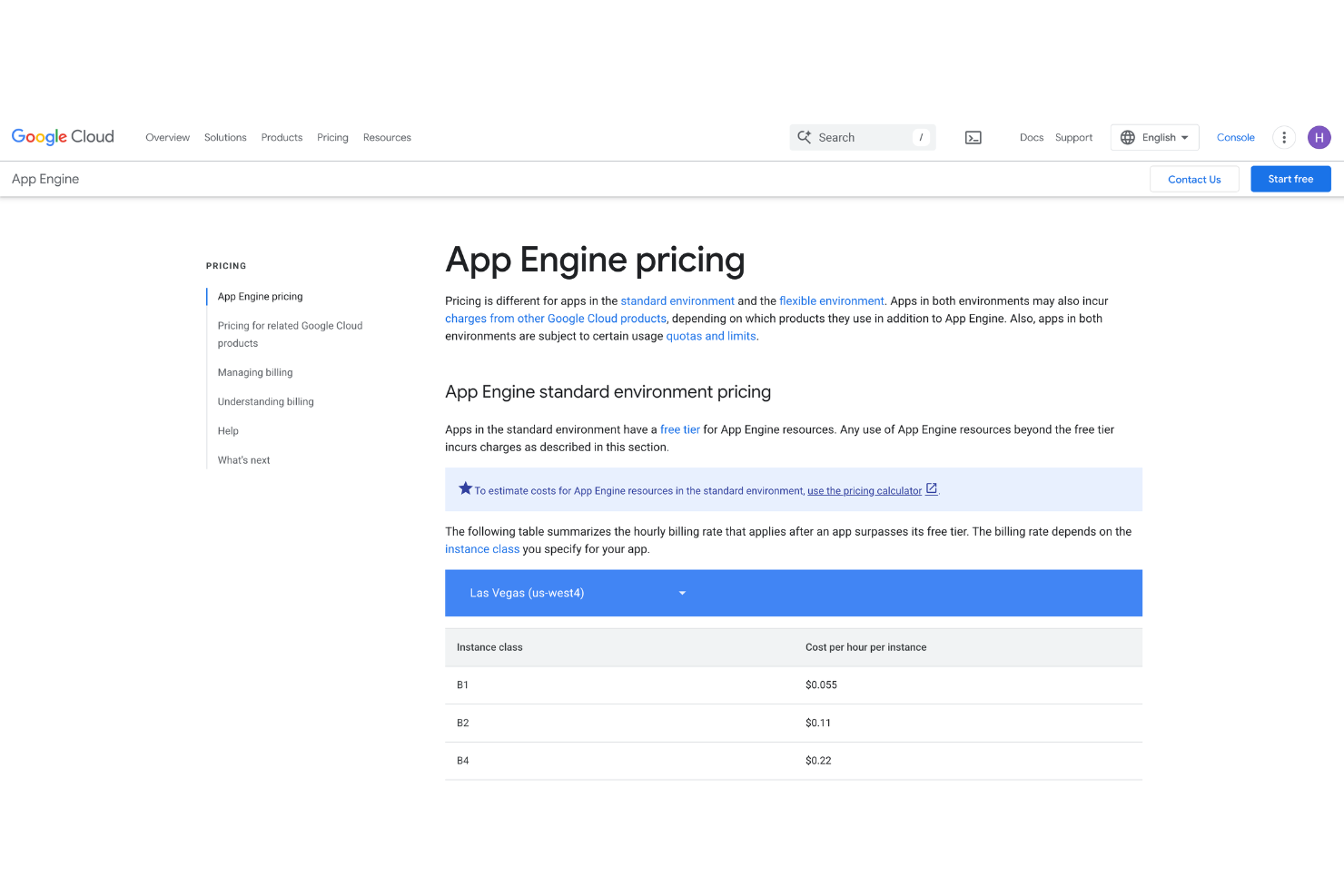Select App Engine pricing in sidebar
Viewport: 1344px width, 896px height.
[261, 297]
